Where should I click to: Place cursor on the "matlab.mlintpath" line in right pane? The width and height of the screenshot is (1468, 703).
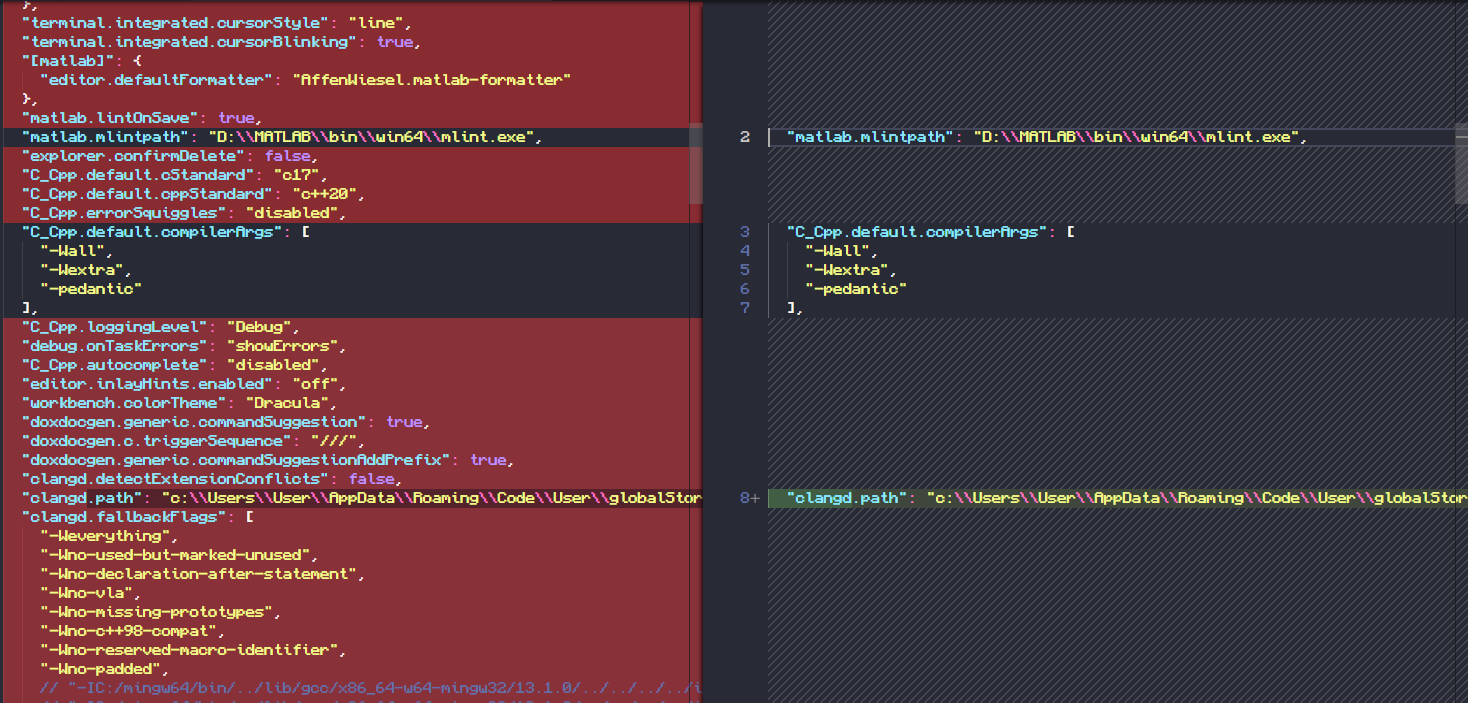coord(1000,137)
